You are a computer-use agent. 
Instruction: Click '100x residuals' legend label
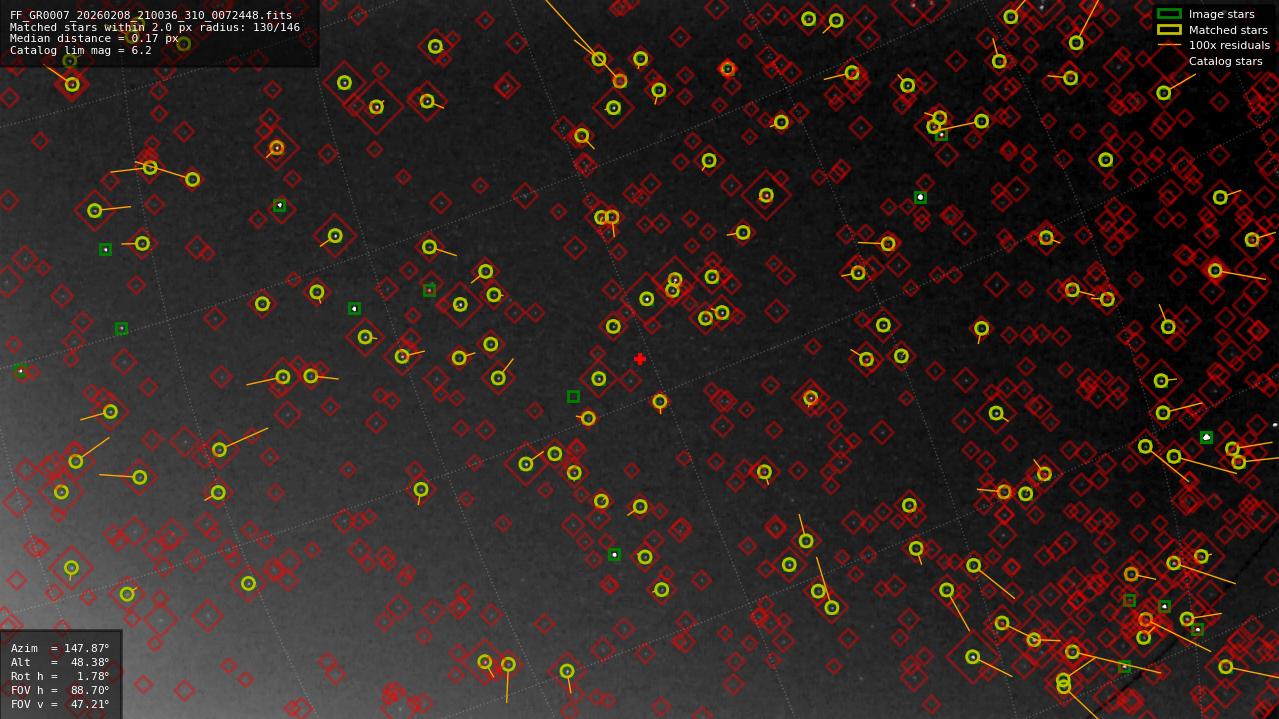(x=1229, y=45)
